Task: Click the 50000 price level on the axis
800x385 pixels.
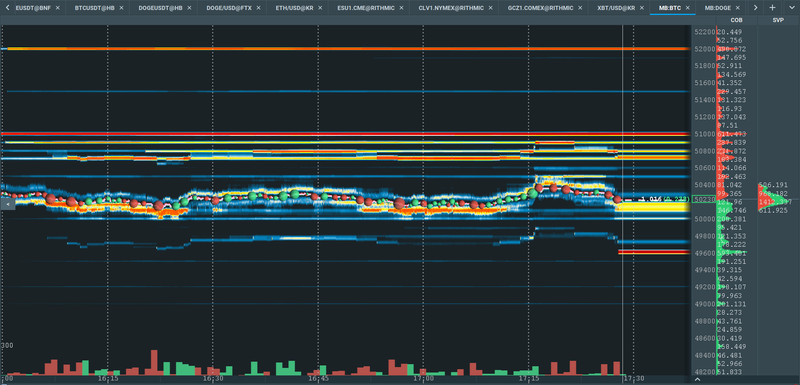Action: point(705,219)
